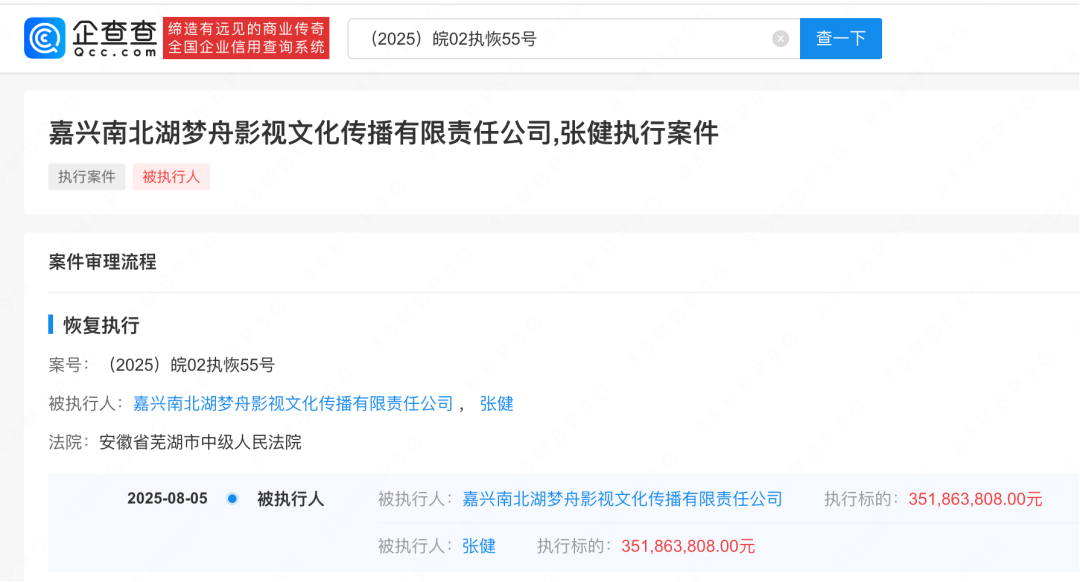The image size is (1080, 582).
Task: Open the 嘉兴南北湖梦舟 company link in timeline row
Action: pos(622,499)
